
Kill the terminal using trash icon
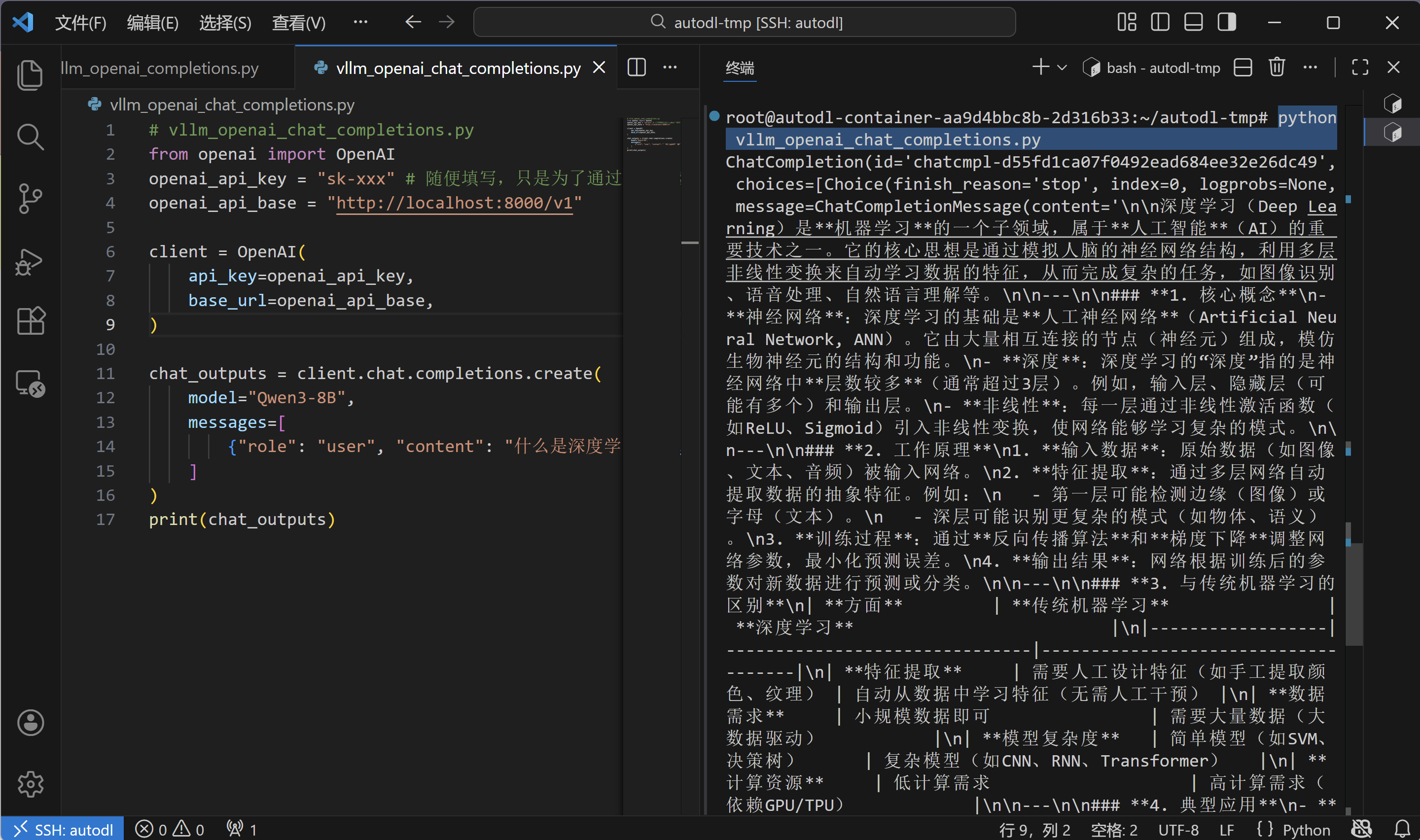coord(1277,68)
